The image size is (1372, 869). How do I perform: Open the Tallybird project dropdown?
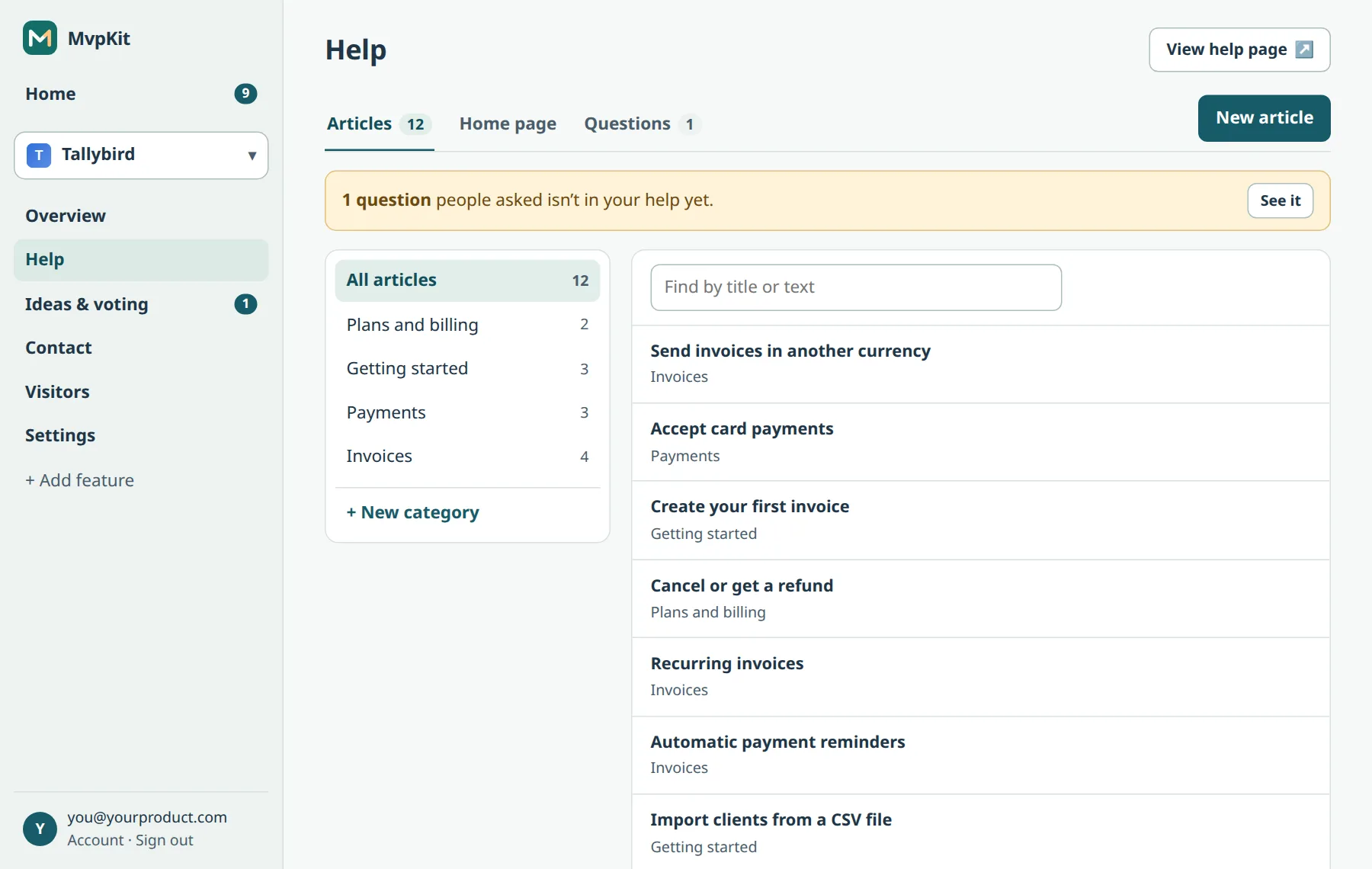coord(141,156)
